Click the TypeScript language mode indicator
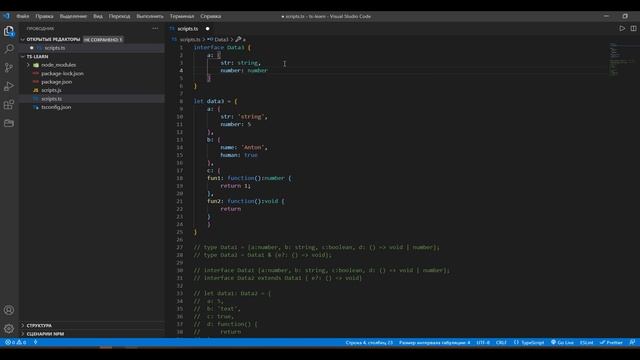 pyautogui.click(x=529, y=342)
